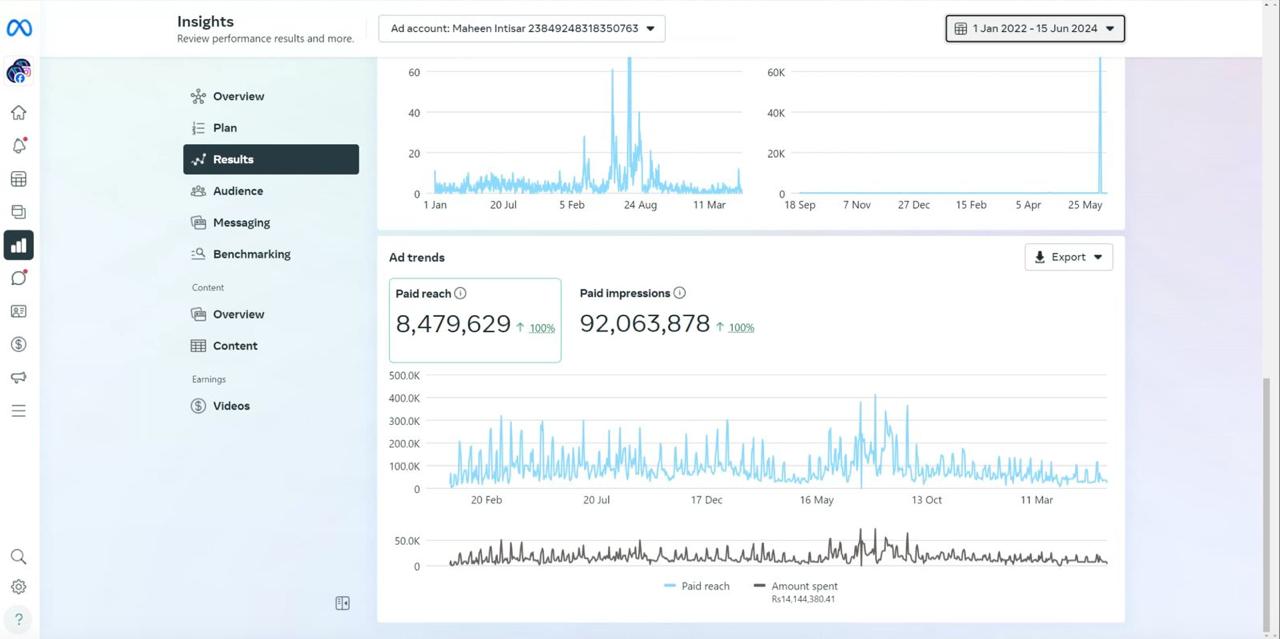Open the Home icon in sidebar
Viewport: 1280px width, 639px height.
click(18, 113)
